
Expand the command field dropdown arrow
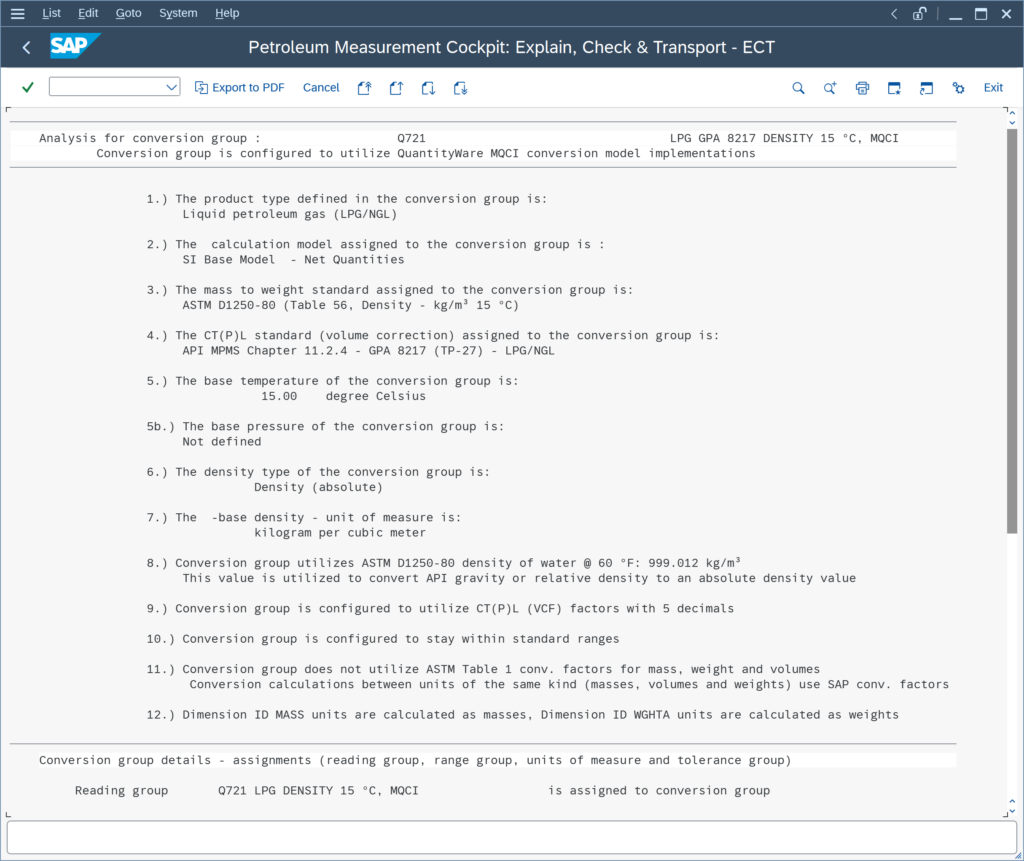coord(172,87)
